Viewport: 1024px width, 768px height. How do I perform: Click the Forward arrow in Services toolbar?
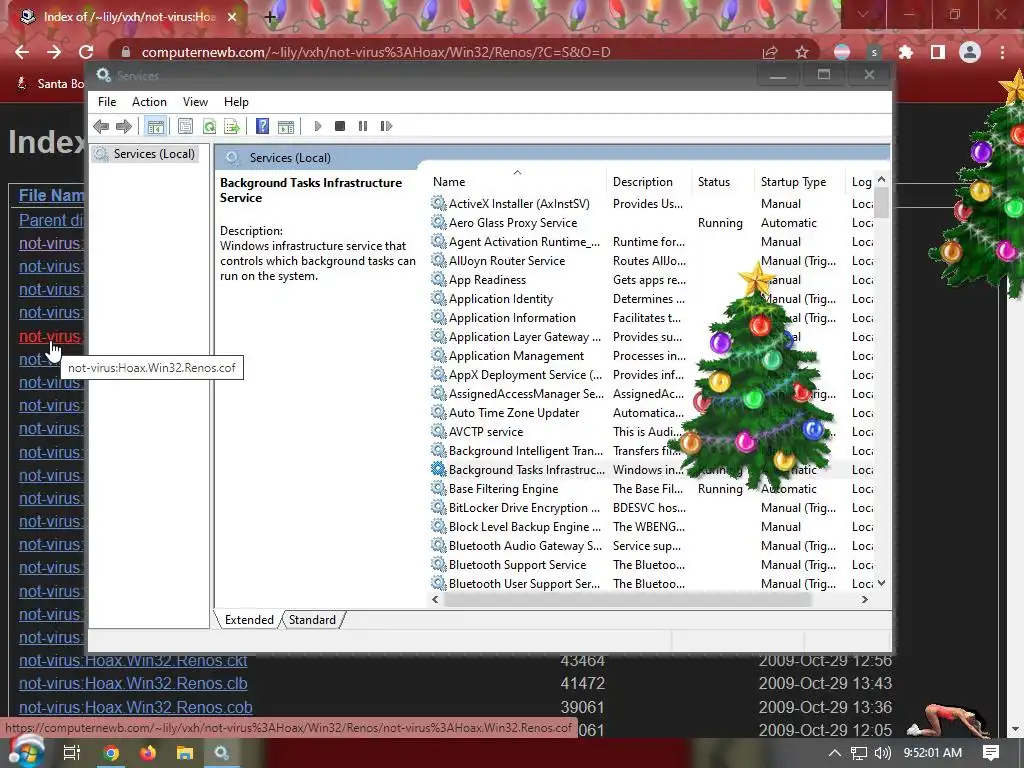click(x=124, y=126)
